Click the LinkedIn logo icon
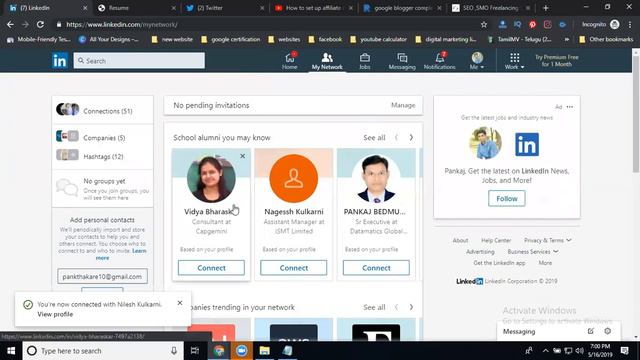Image resolution: width=640 pixels, height=360 pixels. [x=60, y=61]
